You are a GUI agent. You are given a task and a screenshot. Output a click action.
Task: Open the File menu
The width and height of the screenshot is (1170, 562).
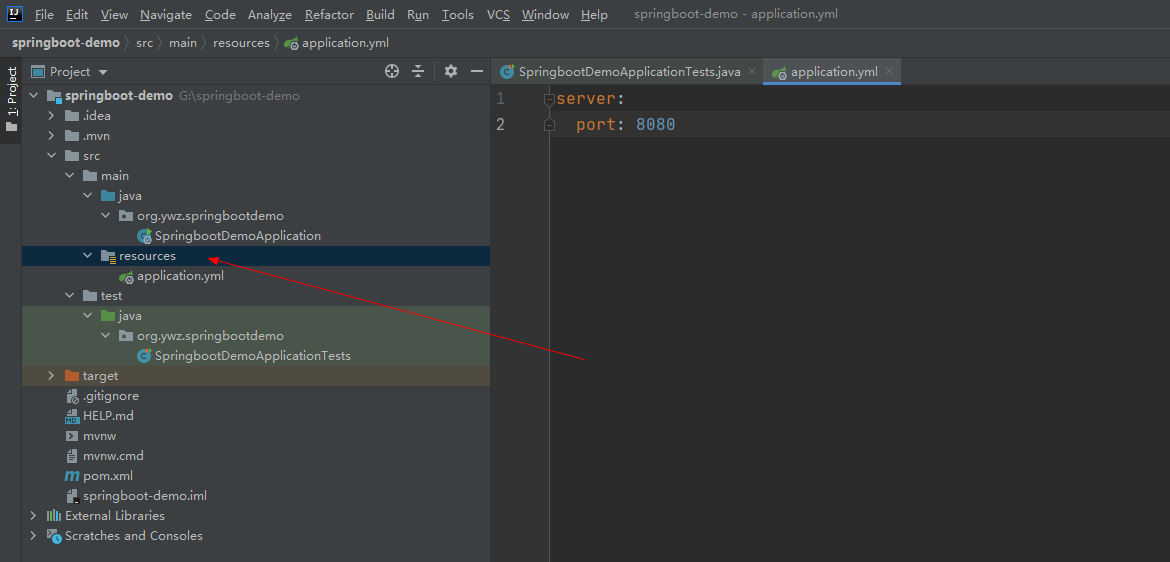pos(44,15)
